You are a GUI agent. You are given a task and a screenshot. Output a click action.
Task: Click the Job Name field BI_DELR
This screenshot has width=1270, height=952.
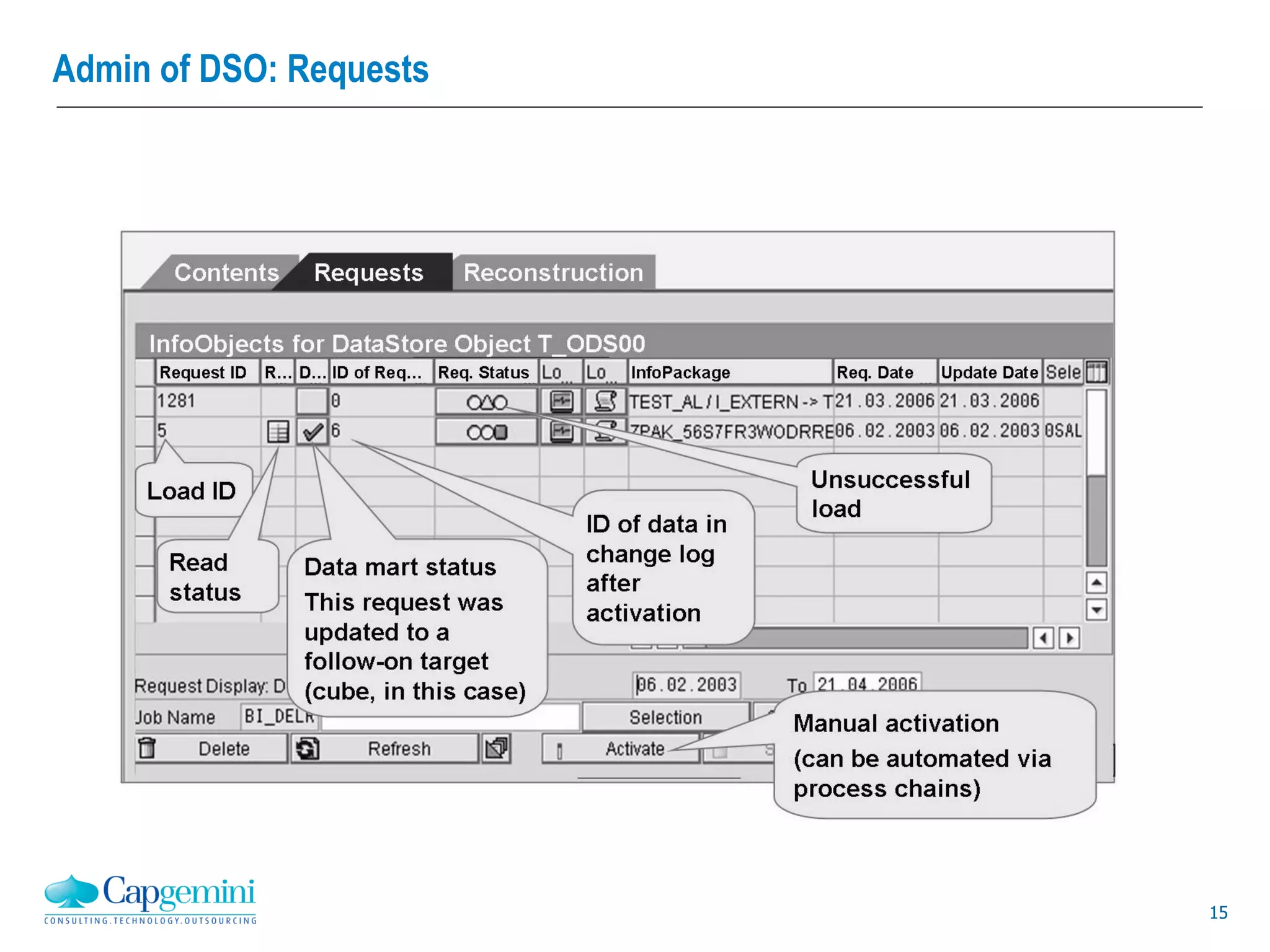[x=279, y=716]
